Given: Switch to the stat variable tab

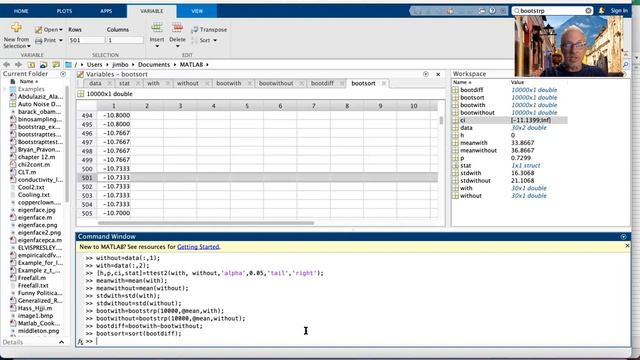Looking at the screenshot, I should (124, 83).
